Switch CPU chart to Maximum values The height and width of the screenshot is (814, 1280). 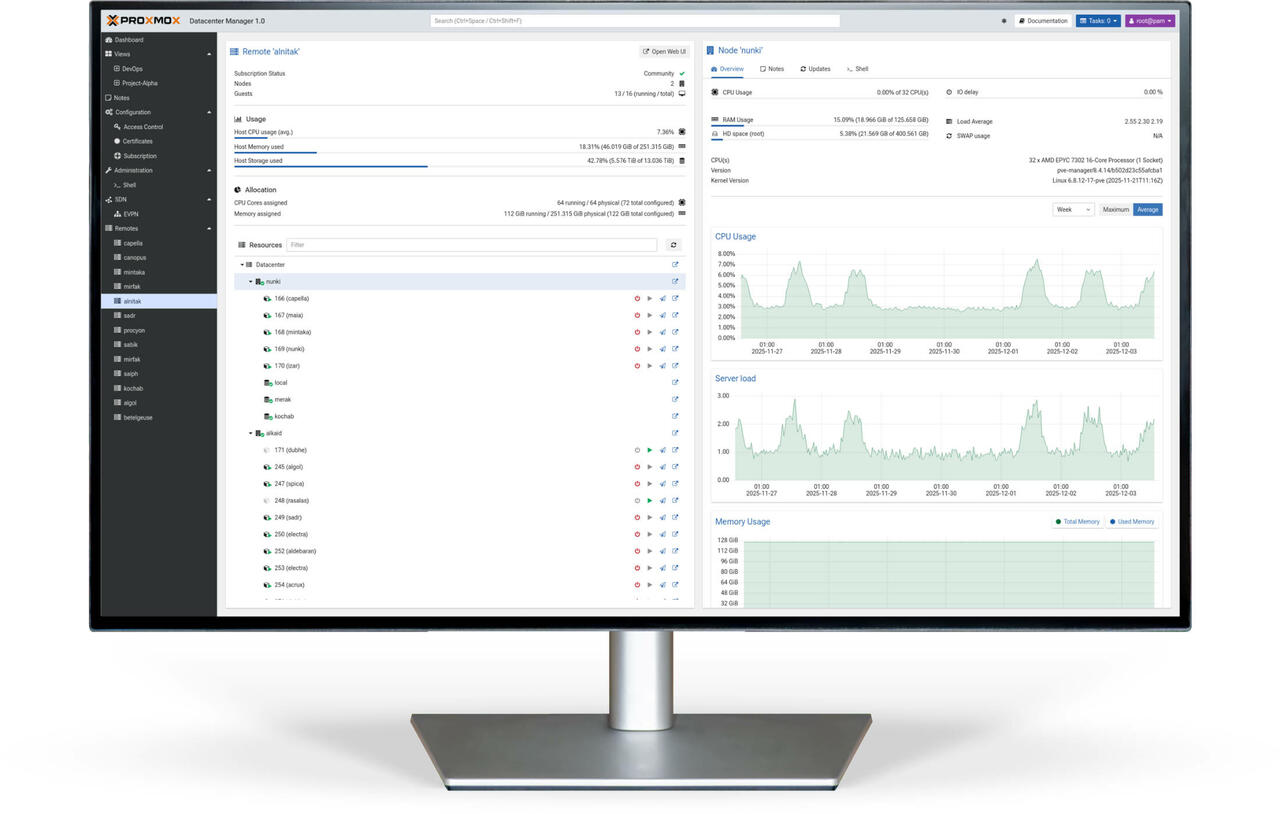1116,210
